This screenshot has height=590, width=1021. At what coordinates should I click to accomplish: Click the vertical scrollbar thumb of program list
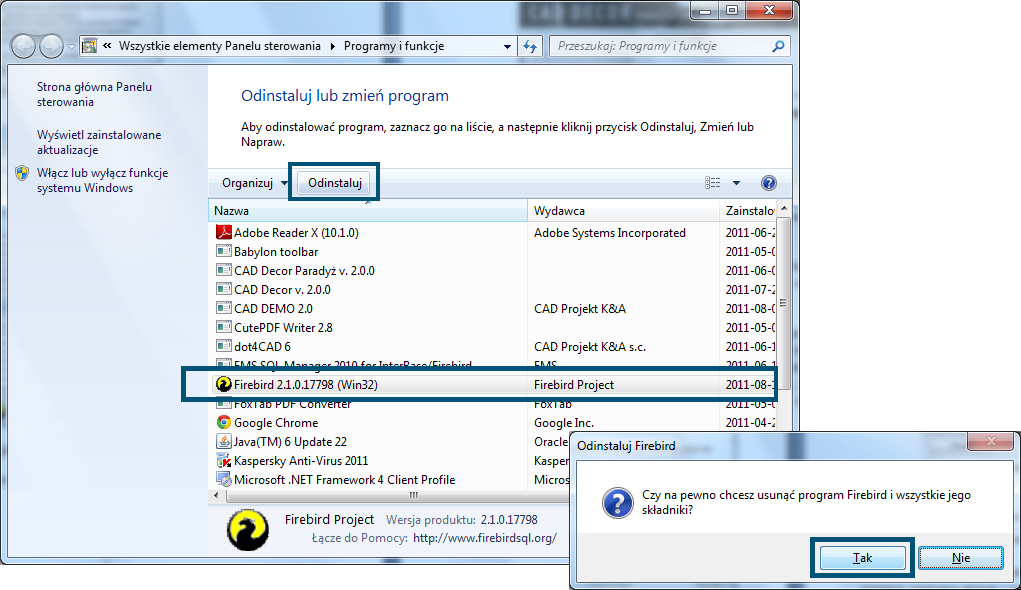point(783,302)
